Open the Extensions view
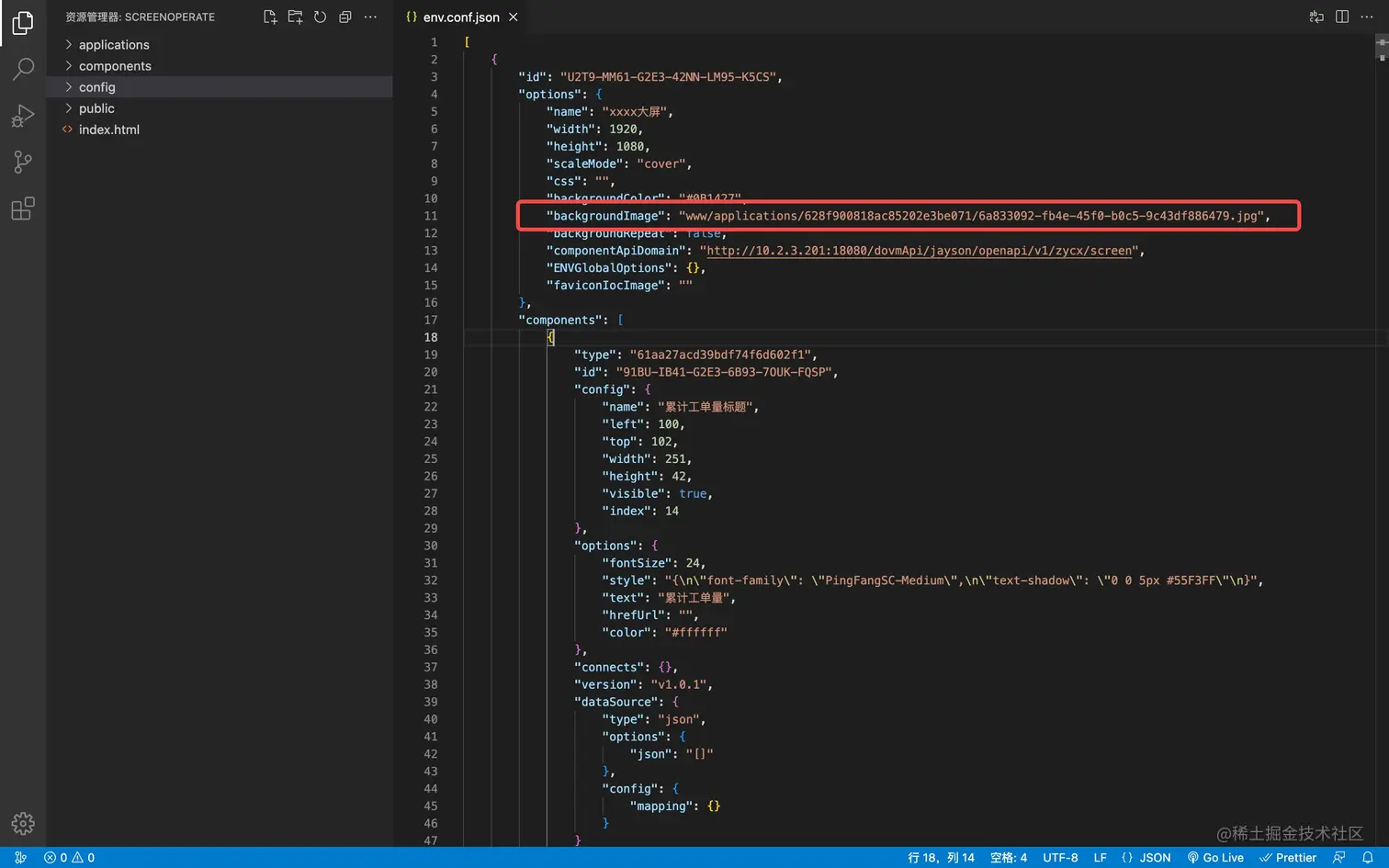 click(x=23, y=209)
